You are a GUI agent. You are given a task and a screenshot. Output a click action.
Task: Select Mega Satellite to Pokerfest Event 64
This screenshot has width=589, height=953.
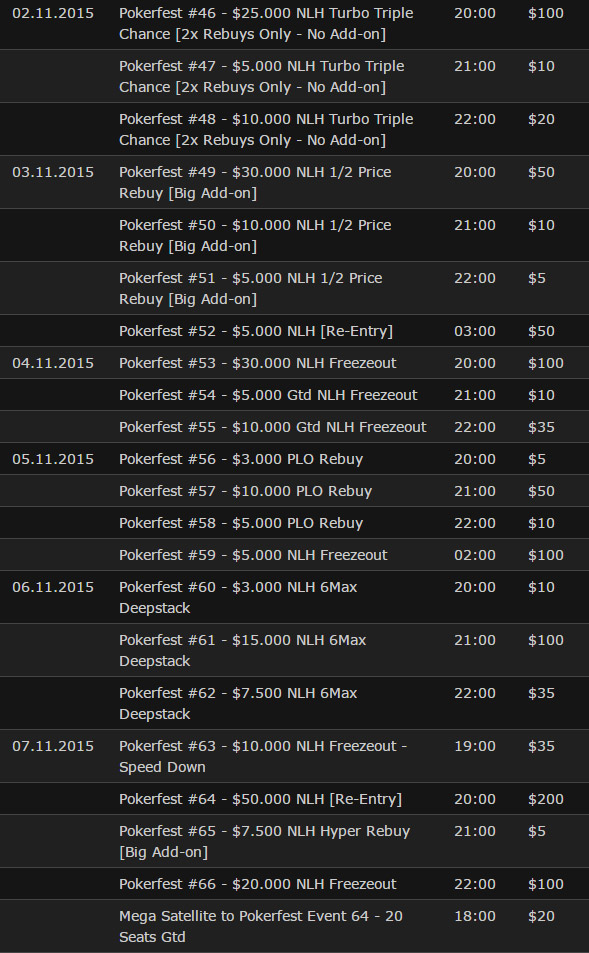(261, 926)
